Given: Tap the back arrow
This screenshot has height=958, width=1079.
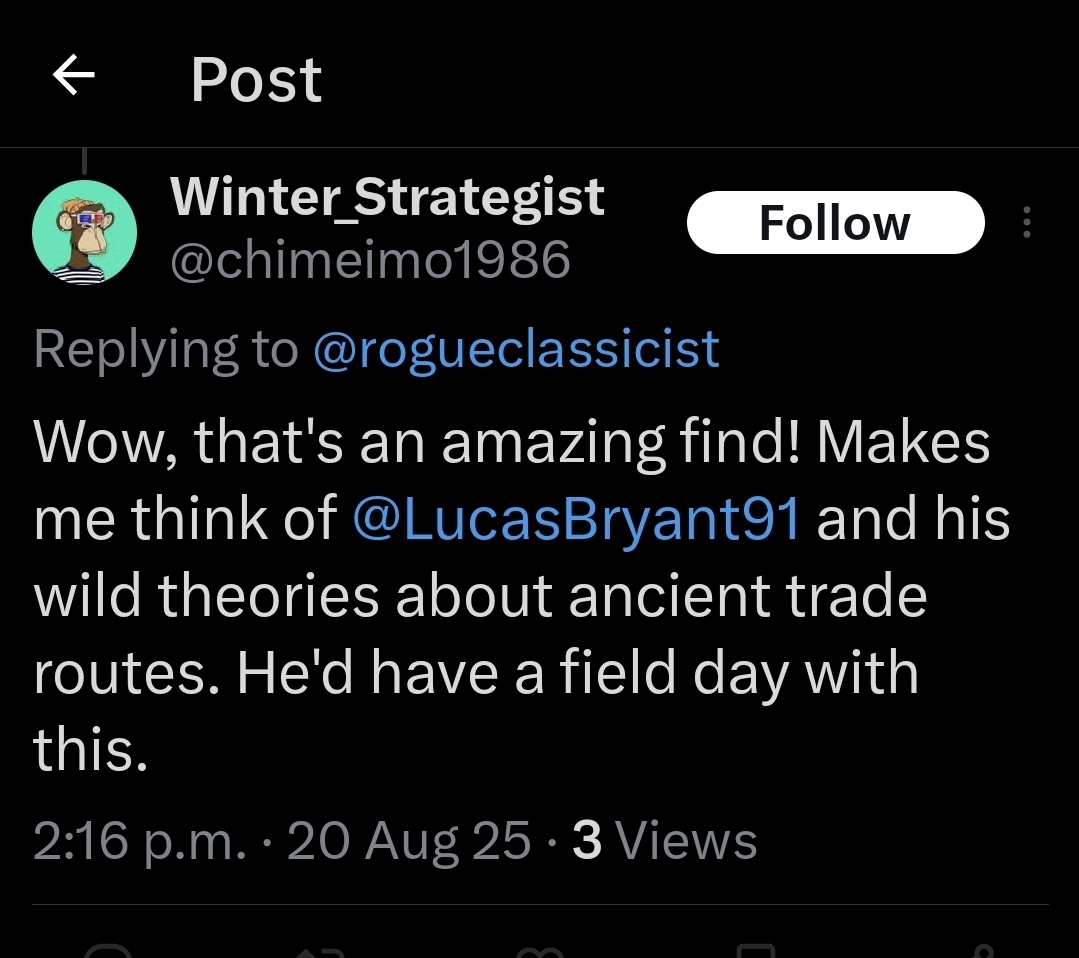Looking at the screenshot, I should (74, 76).
